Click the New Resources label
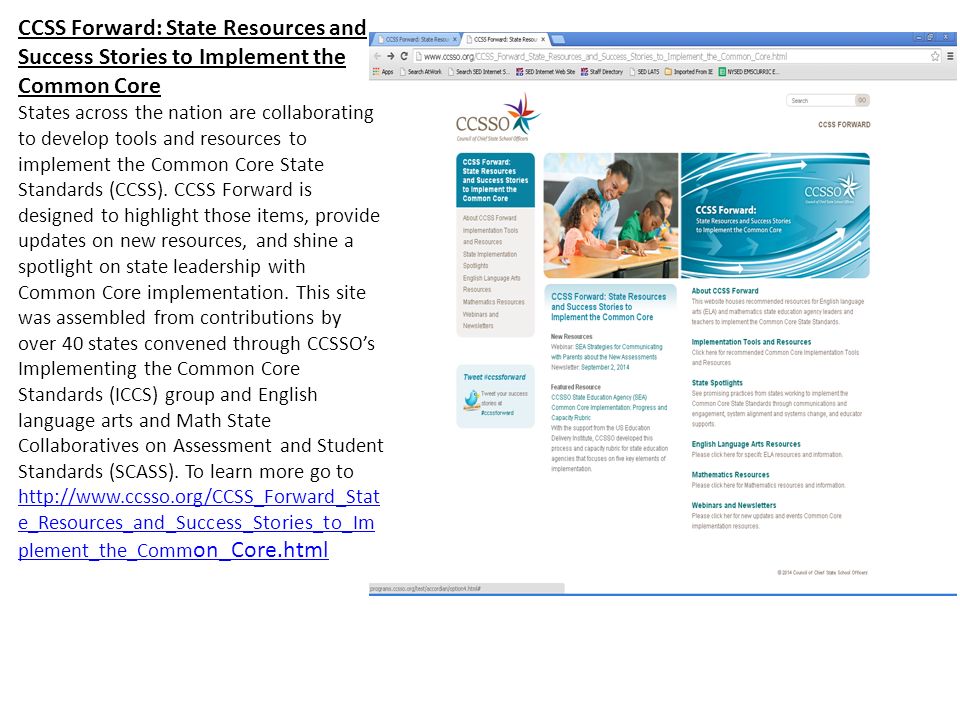Image resolution: width=960 pixels, height=720 pixels. point(571,336)
